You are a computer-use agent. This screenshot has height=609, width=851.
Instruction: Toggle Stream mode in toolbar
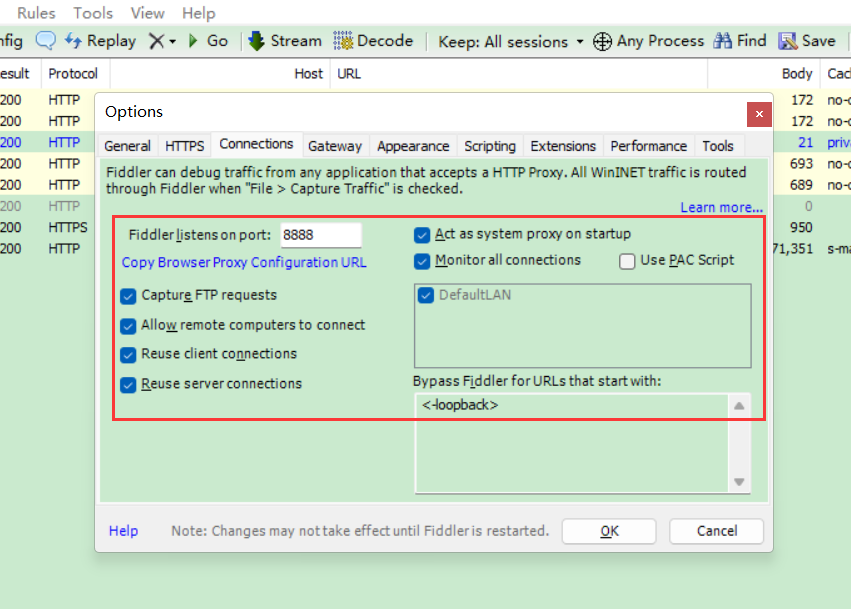[285, 41]
